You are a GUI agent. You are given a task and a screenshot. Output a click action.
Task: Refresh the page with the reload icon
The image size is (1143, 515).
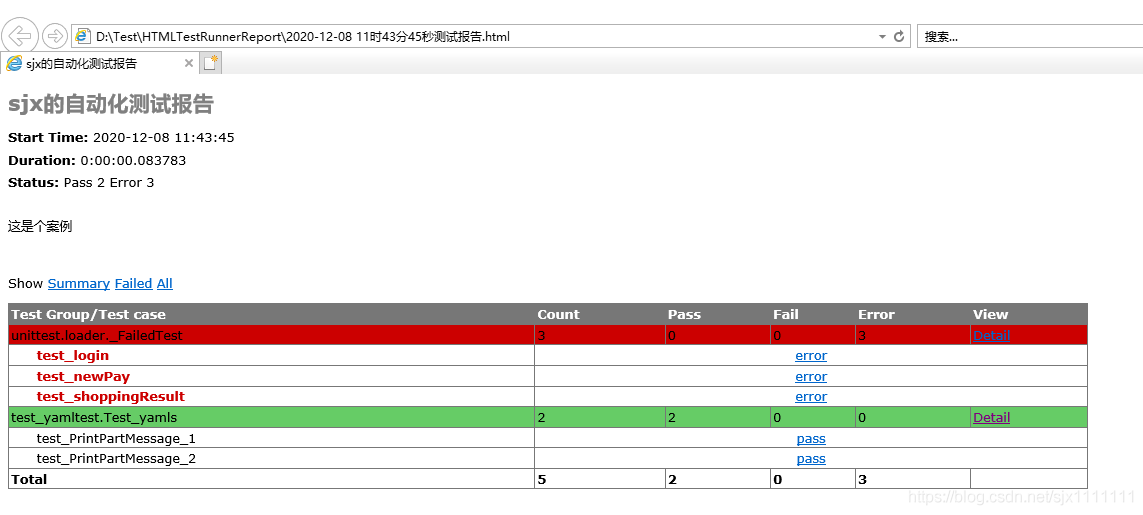point(899,36)
